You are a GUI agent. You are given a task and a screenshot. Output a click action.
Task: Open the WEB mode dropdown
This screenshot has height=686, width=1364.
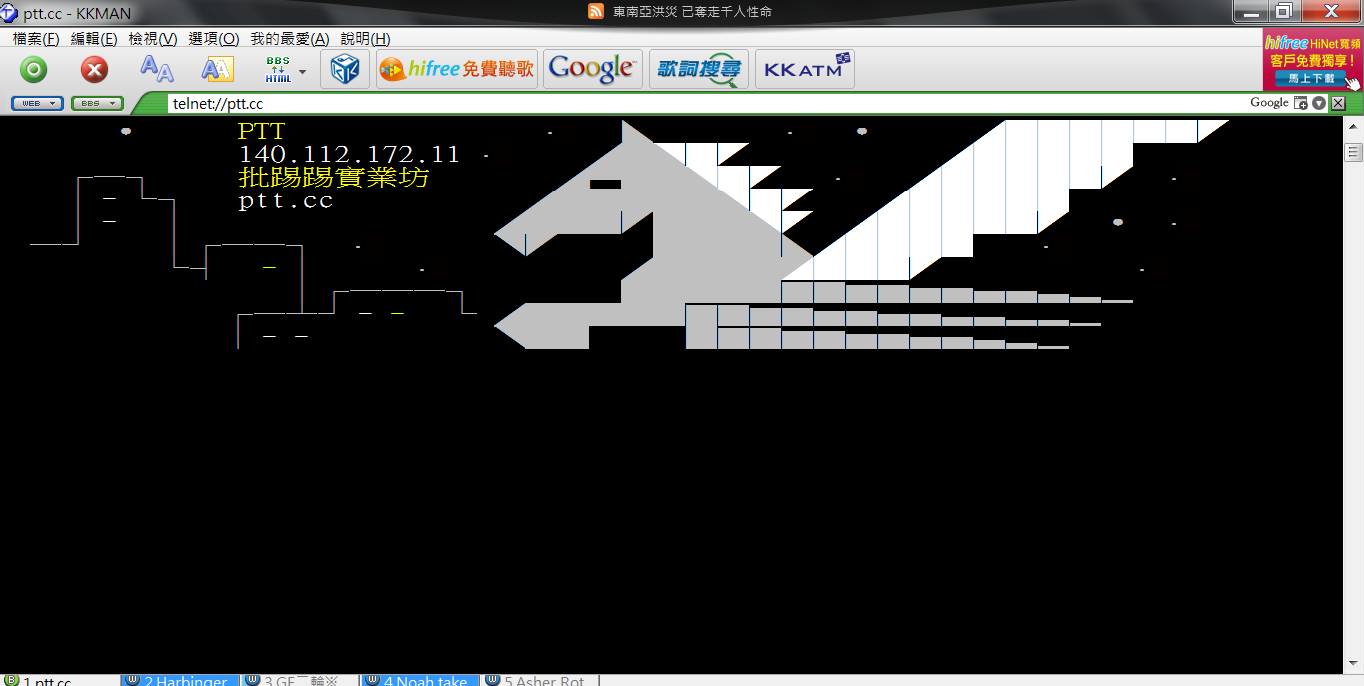[37, 103]
